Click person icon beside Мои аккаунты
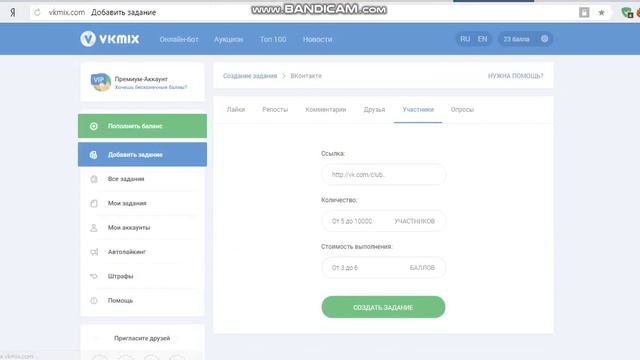This screenshot has width=640, height=360. [94, 227]
